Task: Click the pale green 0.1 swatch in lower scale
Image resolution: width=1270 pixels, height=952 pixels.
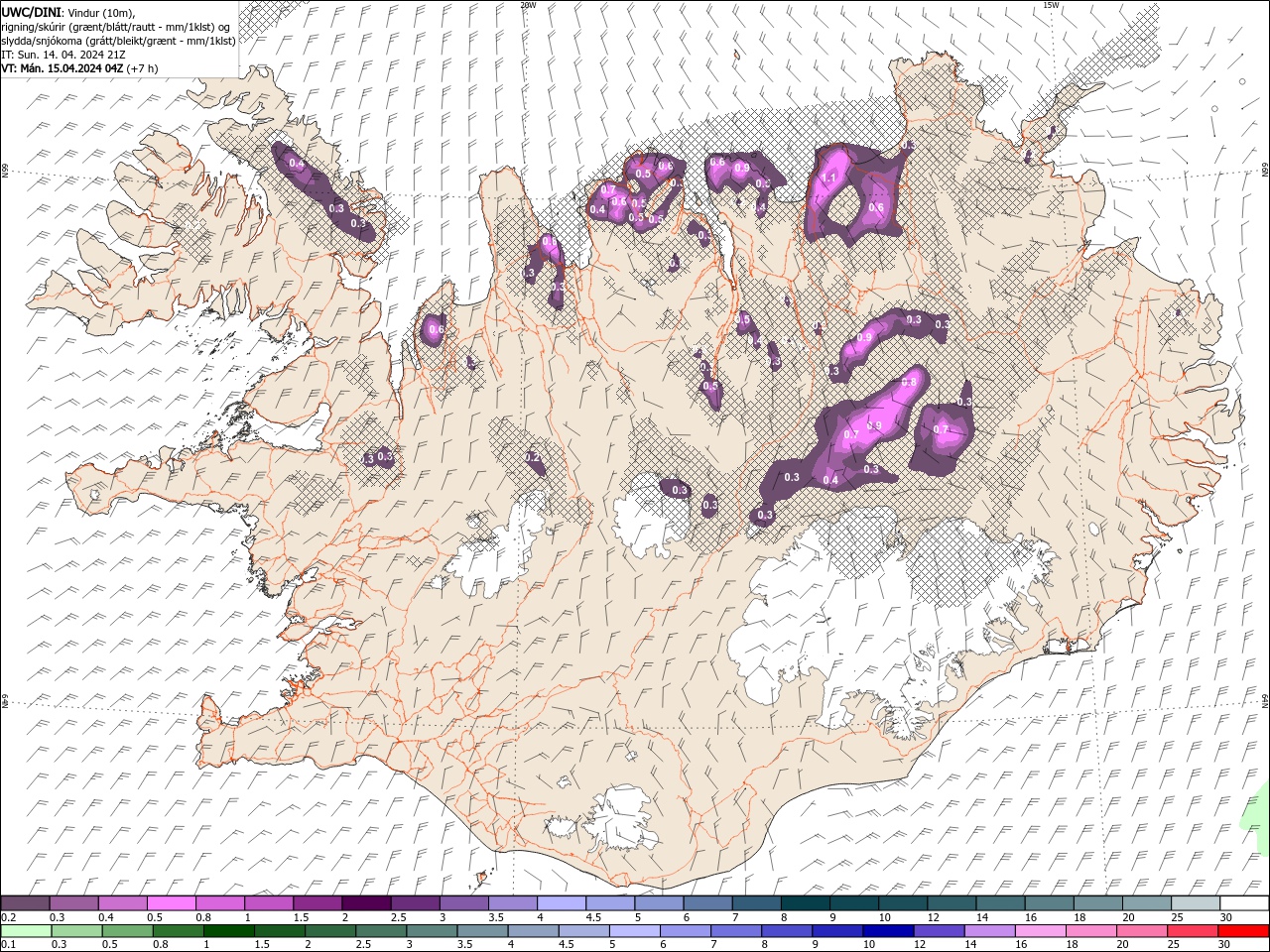Action: (26, 931)
